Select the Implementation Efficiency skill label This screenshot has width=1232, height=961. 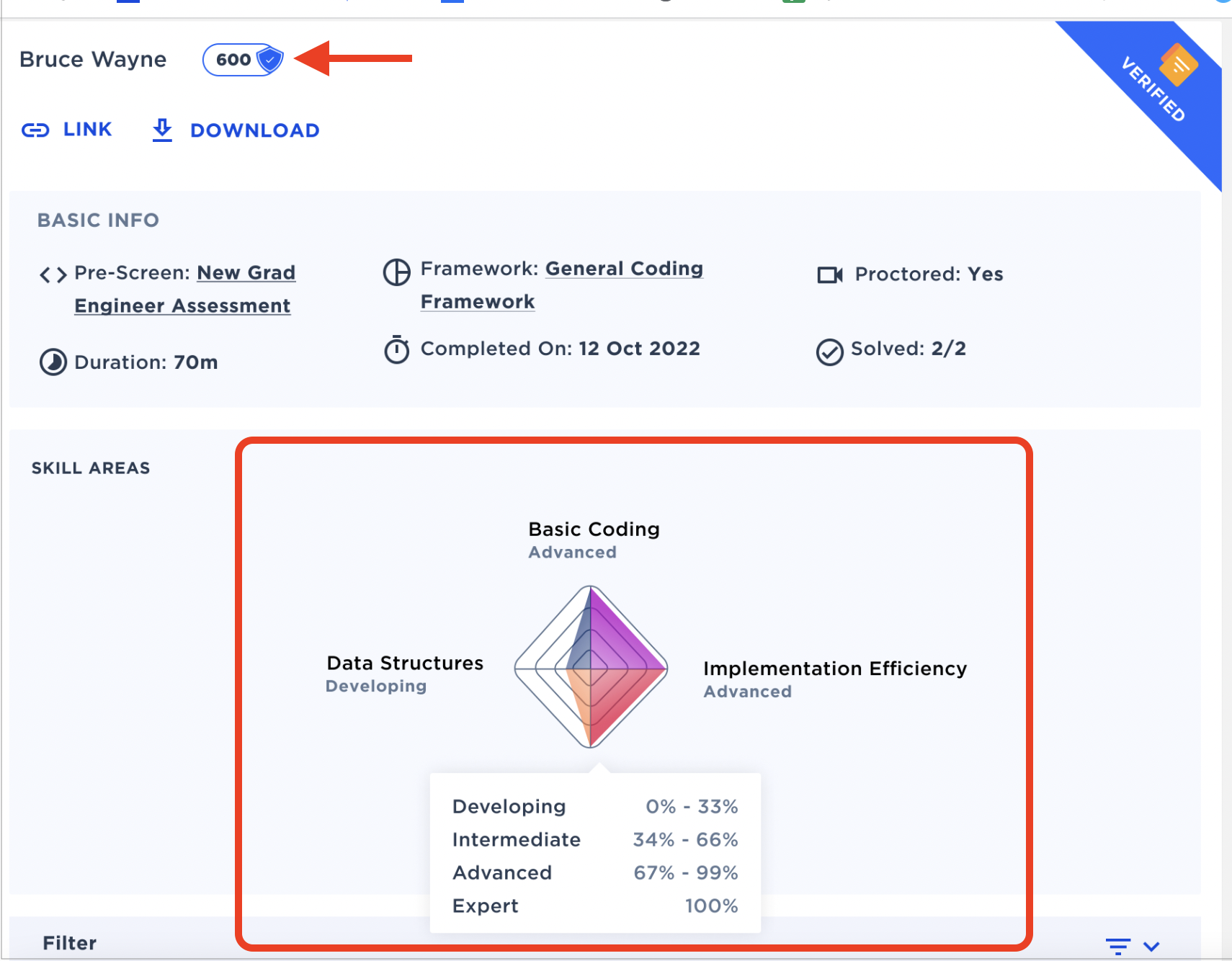coord(834,669)
